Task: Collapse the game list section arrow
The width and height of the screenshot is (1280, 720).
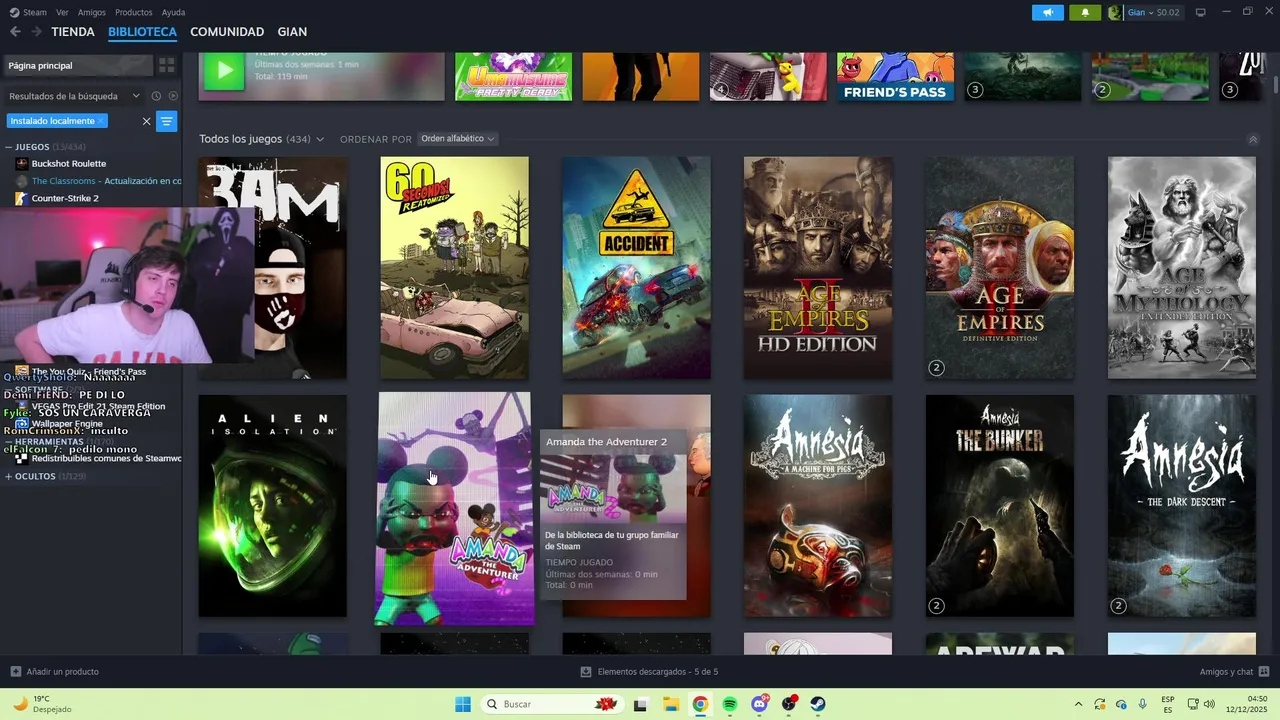Action: (1253, 139)
